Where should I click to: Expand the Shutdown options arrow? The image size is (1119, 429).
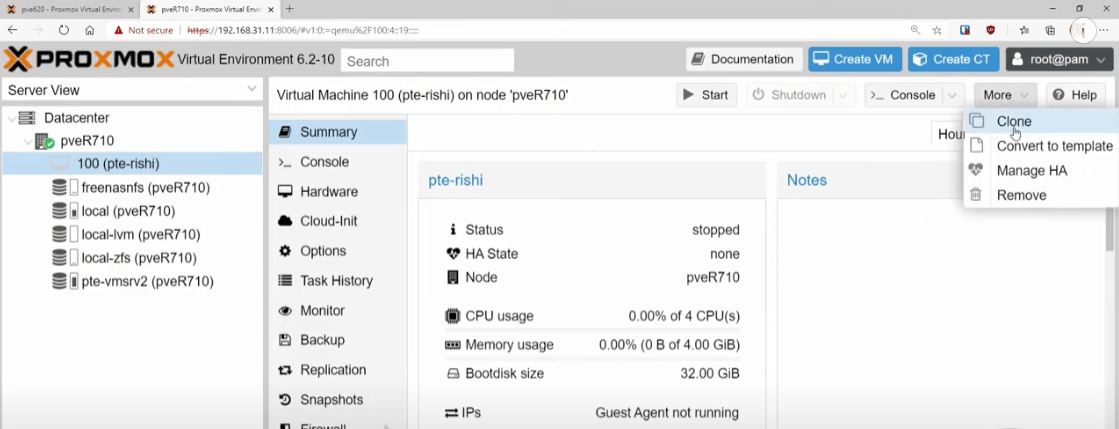tap(844, 95)
